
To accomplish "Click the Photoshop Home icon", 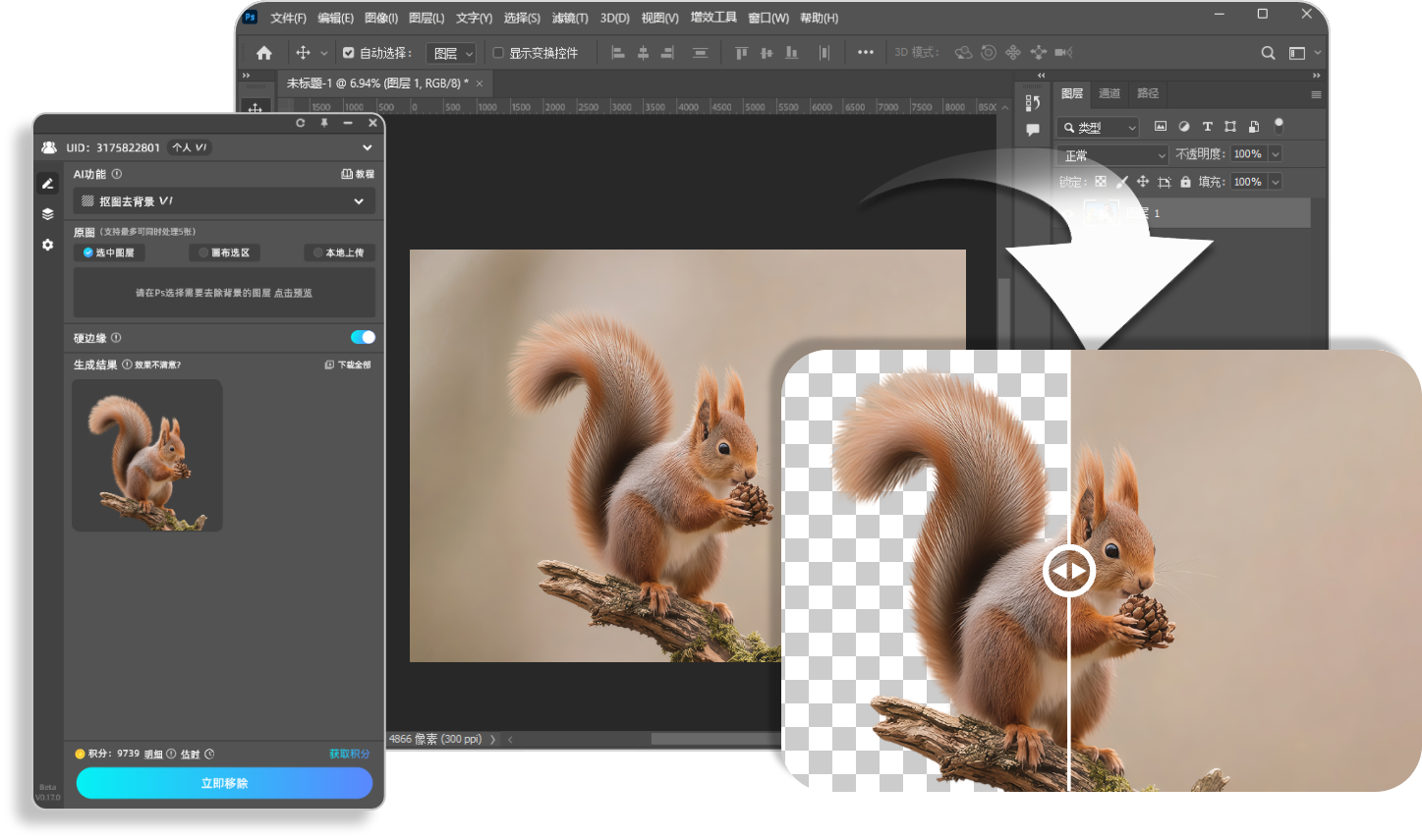I will click(x=263, y=53).
